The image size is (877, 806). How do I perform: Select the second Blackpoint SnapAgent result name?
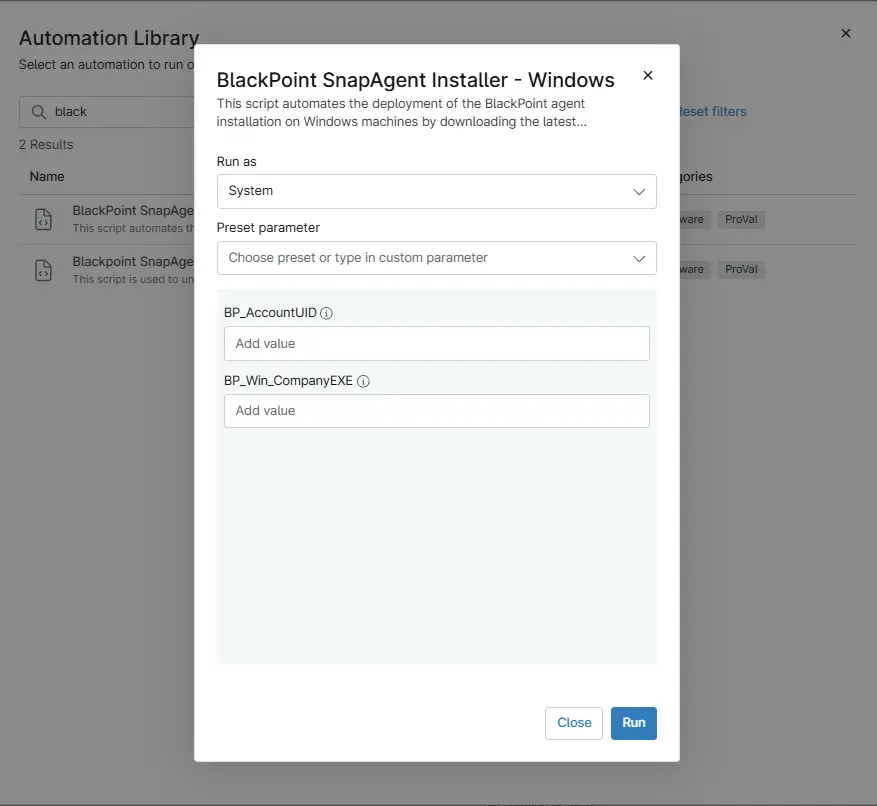click(132, 261)
